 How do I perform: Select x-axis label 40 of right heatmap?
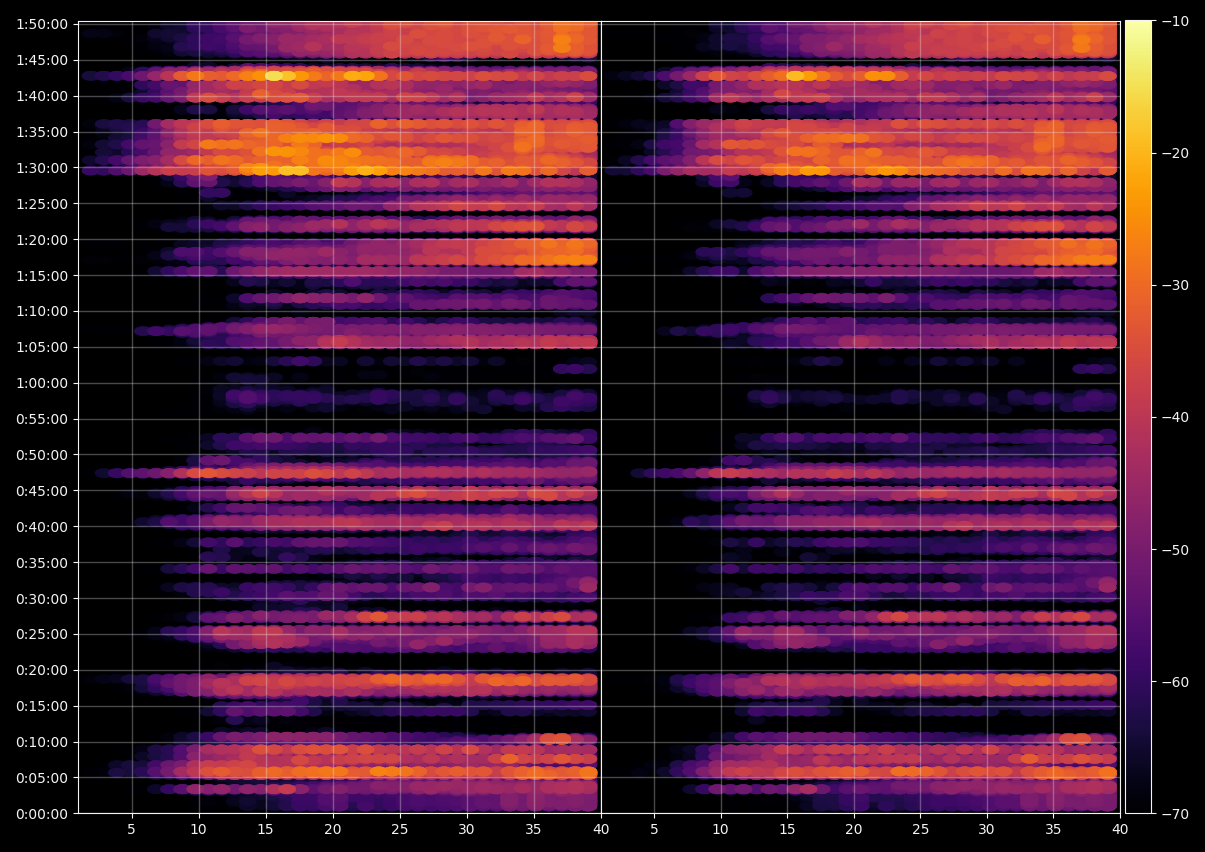click(1121, 830)
